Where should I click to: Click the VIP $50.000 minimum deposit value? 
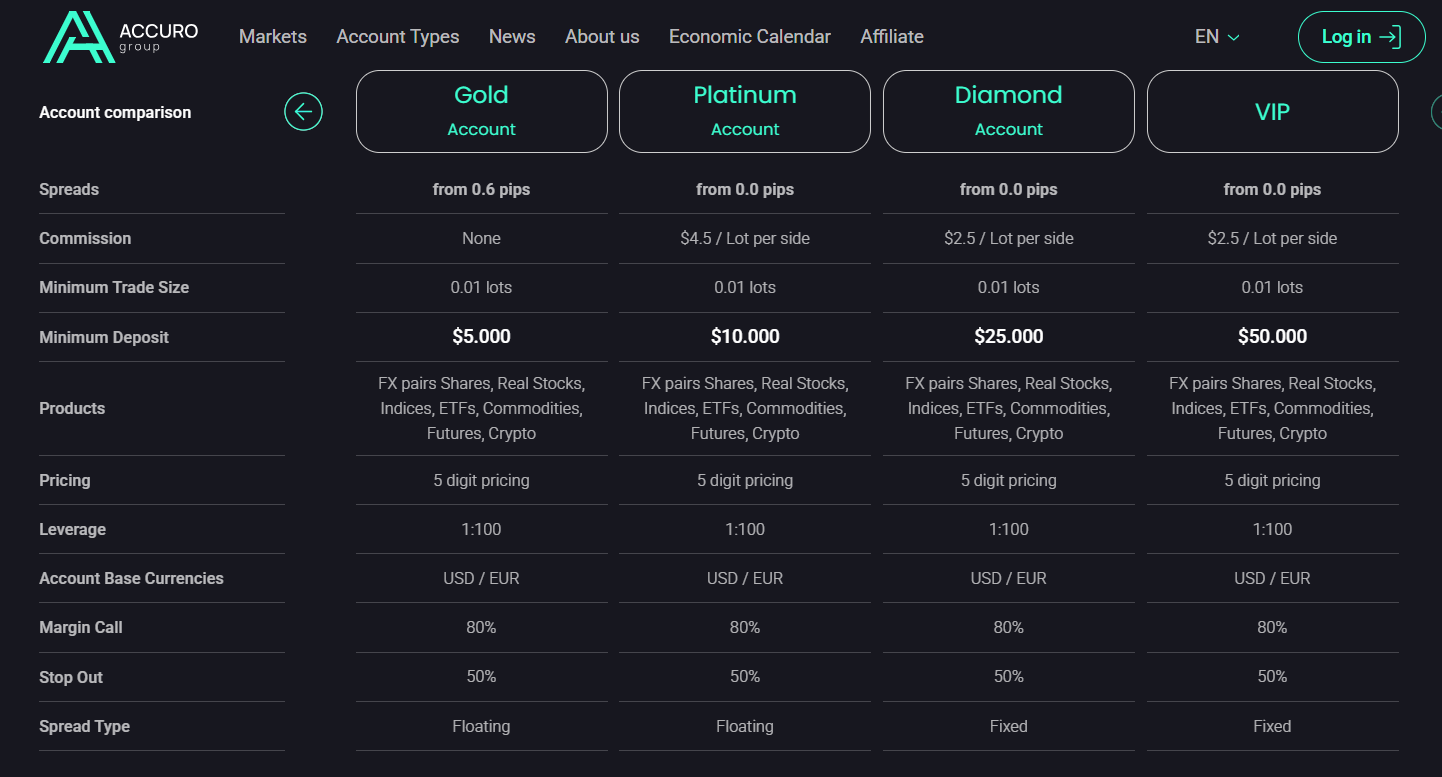(1272, 337)
